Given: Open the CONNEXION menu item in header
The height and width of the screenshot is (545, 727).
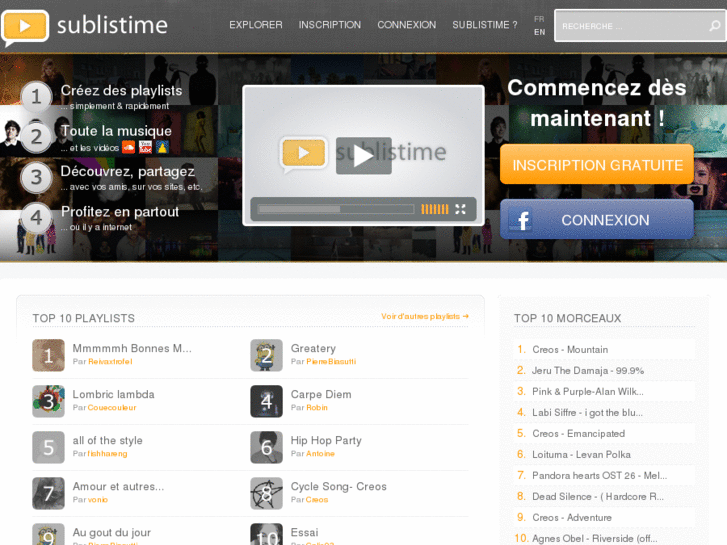Looking at the screenshot, I should pos(407,25).
